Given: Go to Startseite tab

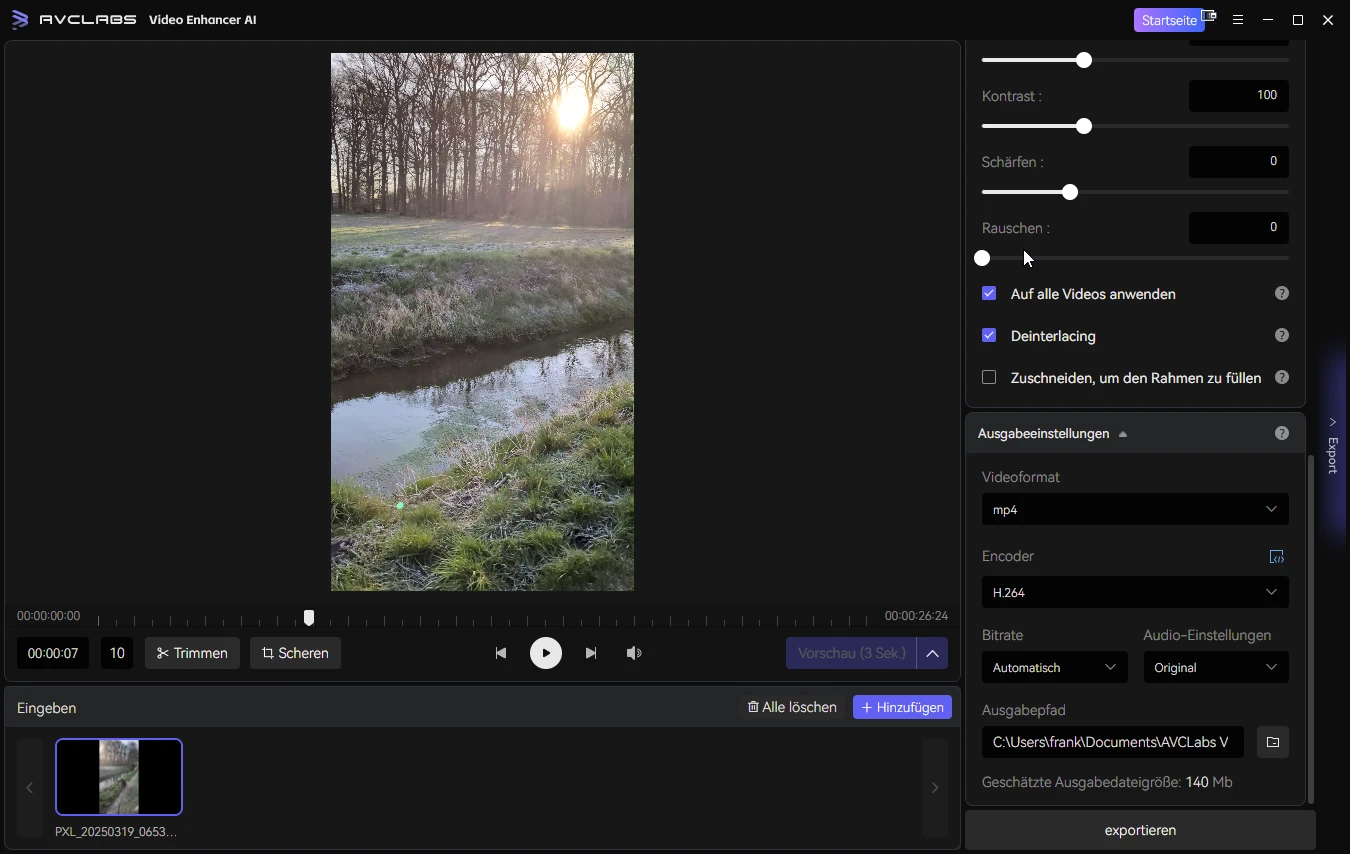Looking at the screenshot, I should [1168, 20].
